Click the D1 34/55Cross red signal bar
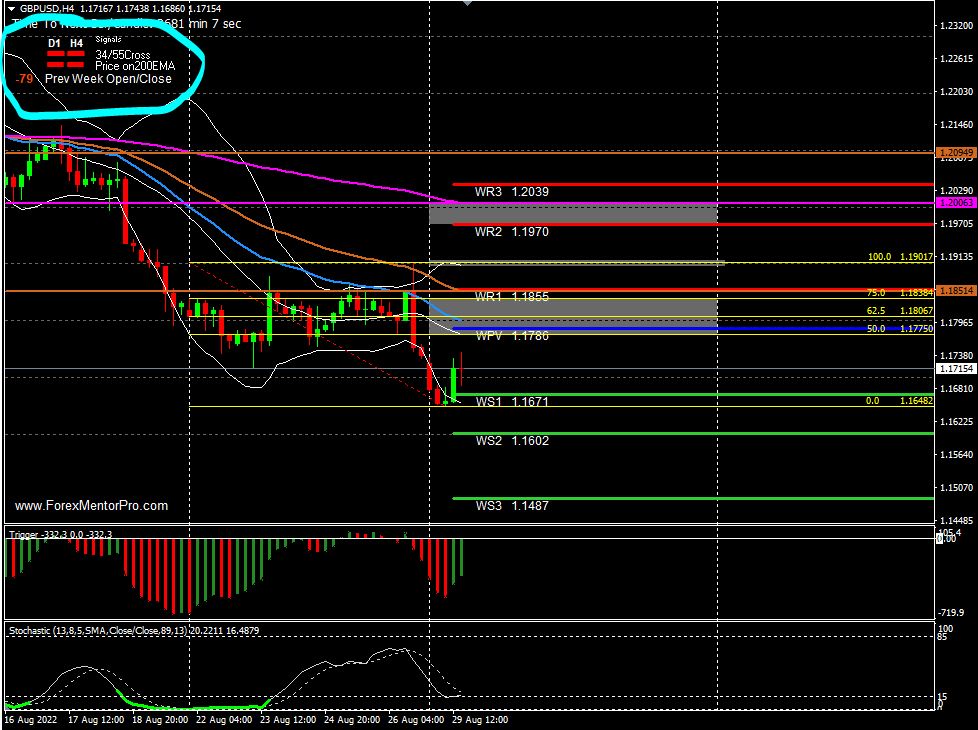The width and height of the screenshot is (978, 730). pos(56,54)
